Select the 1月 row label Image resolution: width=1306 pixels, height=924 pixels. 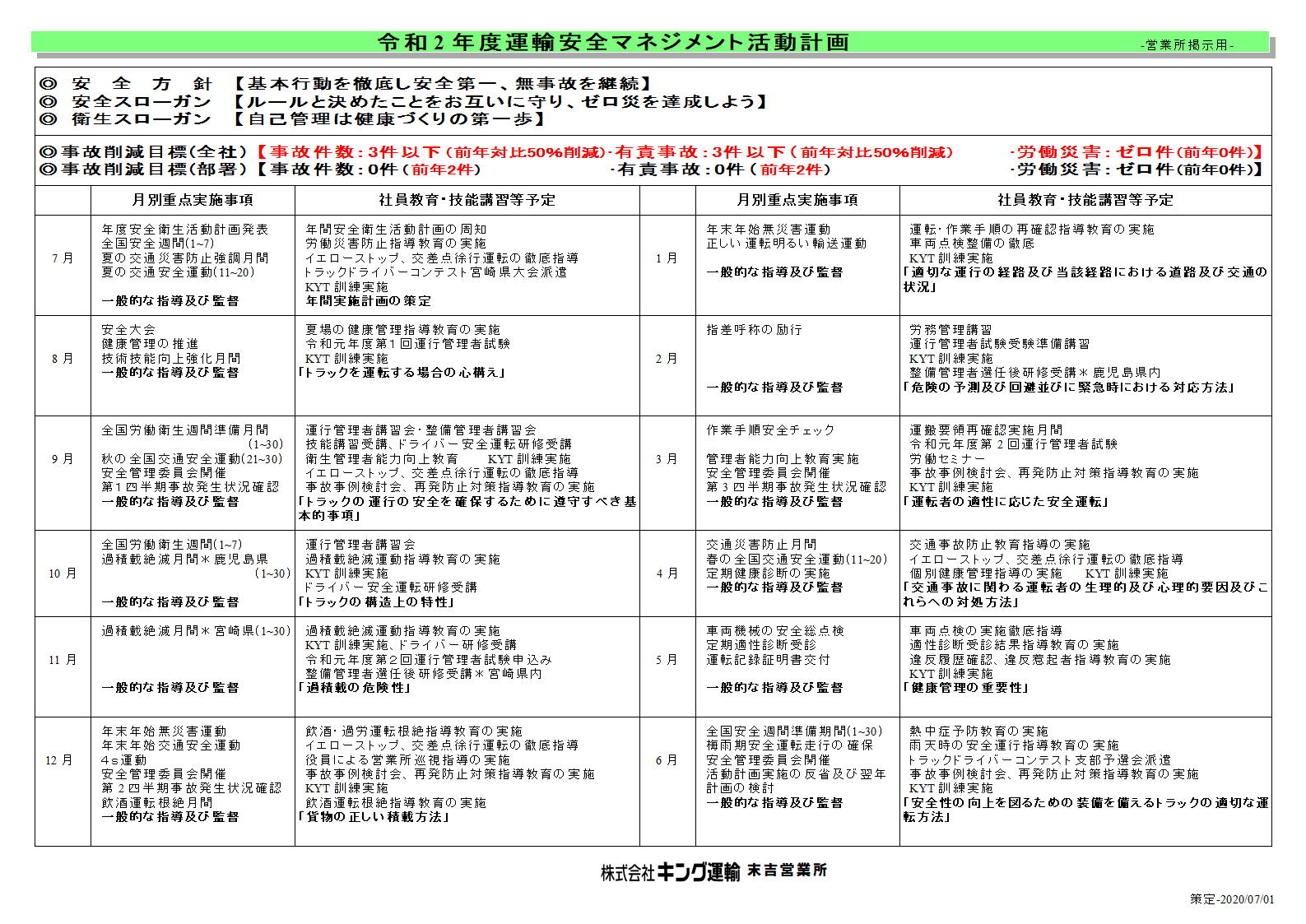[667, 258]
